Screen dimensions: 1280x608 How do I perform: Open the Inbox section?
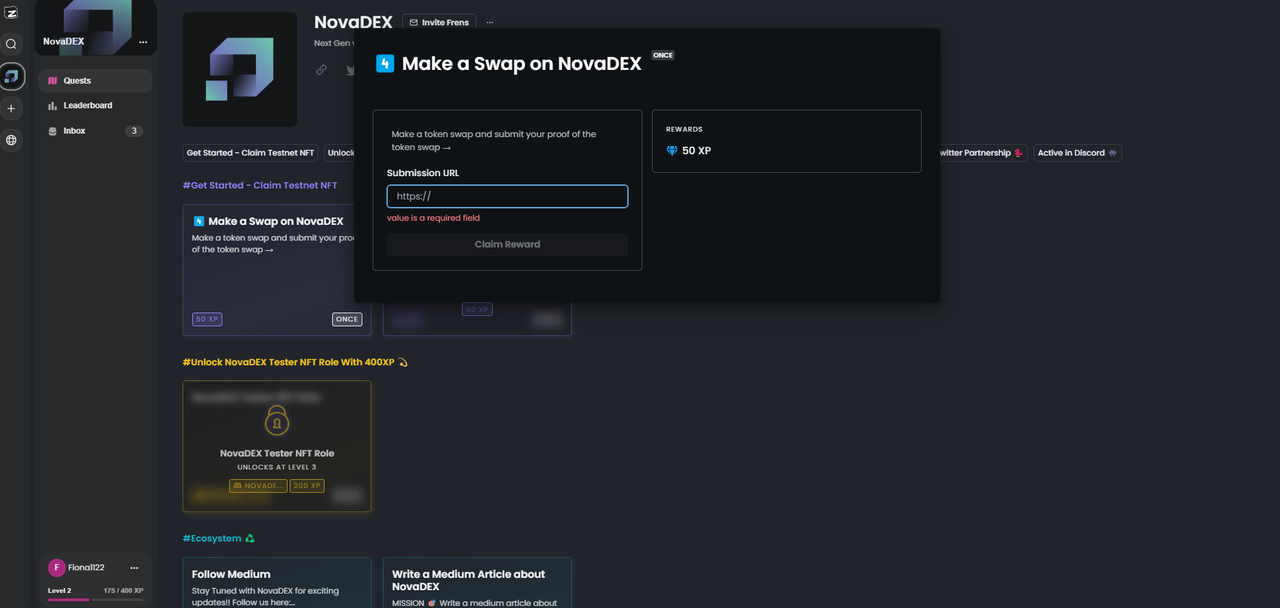point(95,131)
